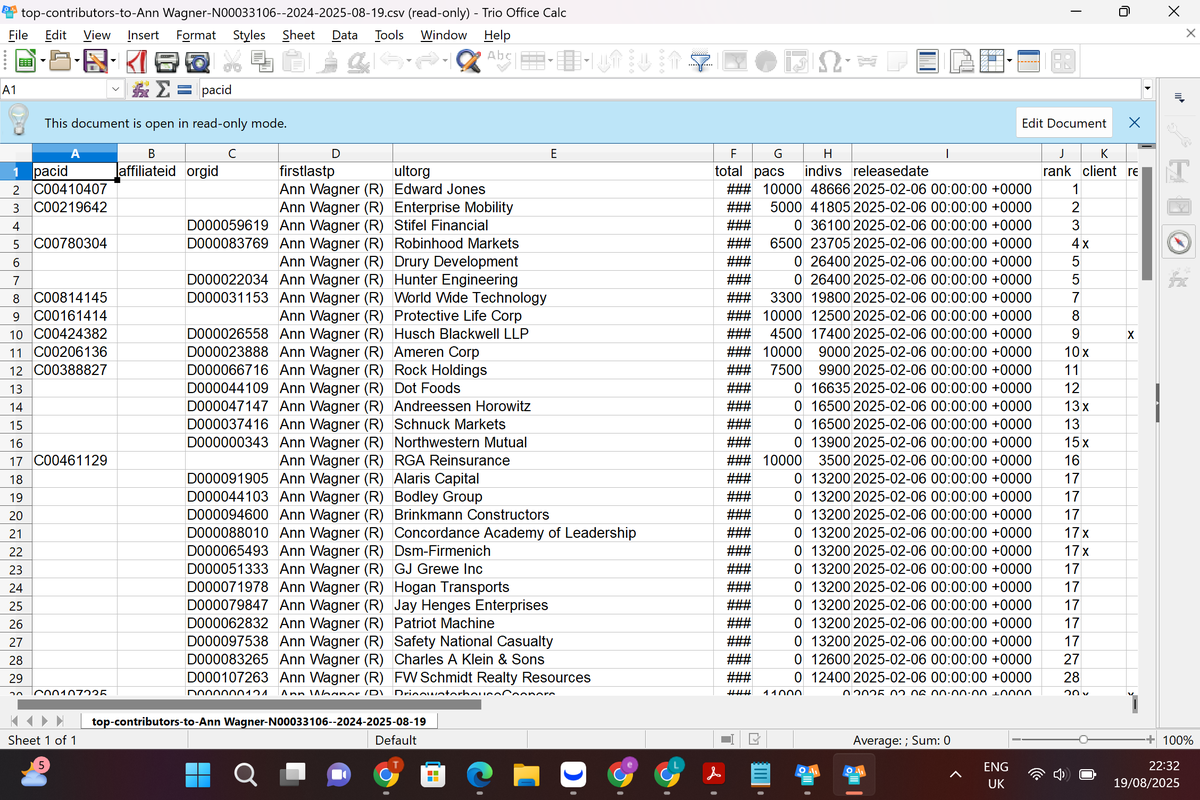Screen dimensions: 1200x800
Task: Select the 'Edward Jones' cell
Action: click(x=552, y=189)
